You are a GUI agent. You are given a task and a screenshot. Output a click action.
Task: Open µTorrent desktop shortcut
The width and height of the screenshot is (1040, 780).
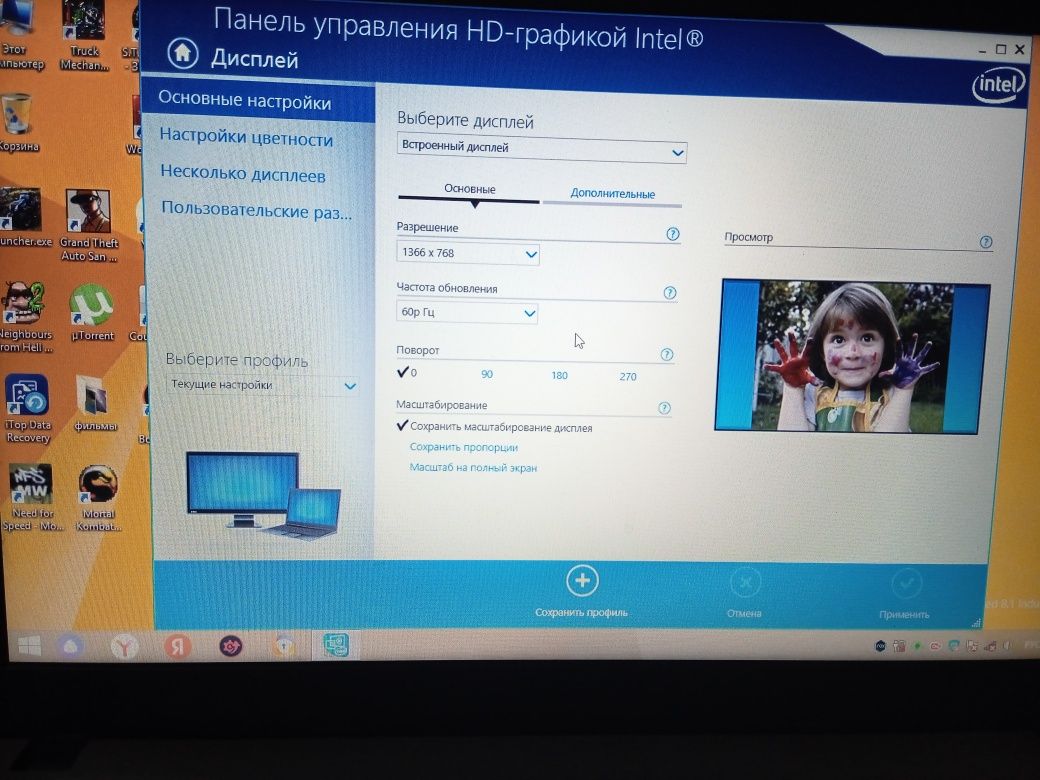coord(92,312)
